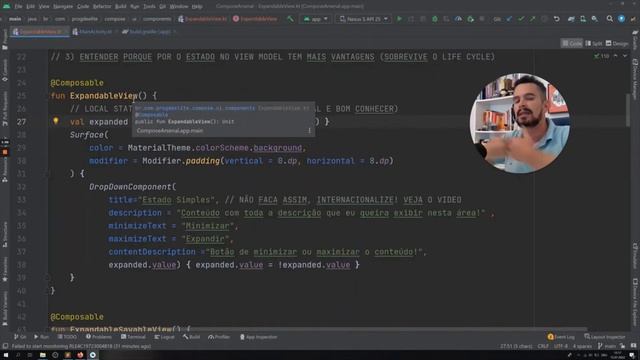Open the Build menu
Viewport: 640px width, 360px height.
coord(120,7)
